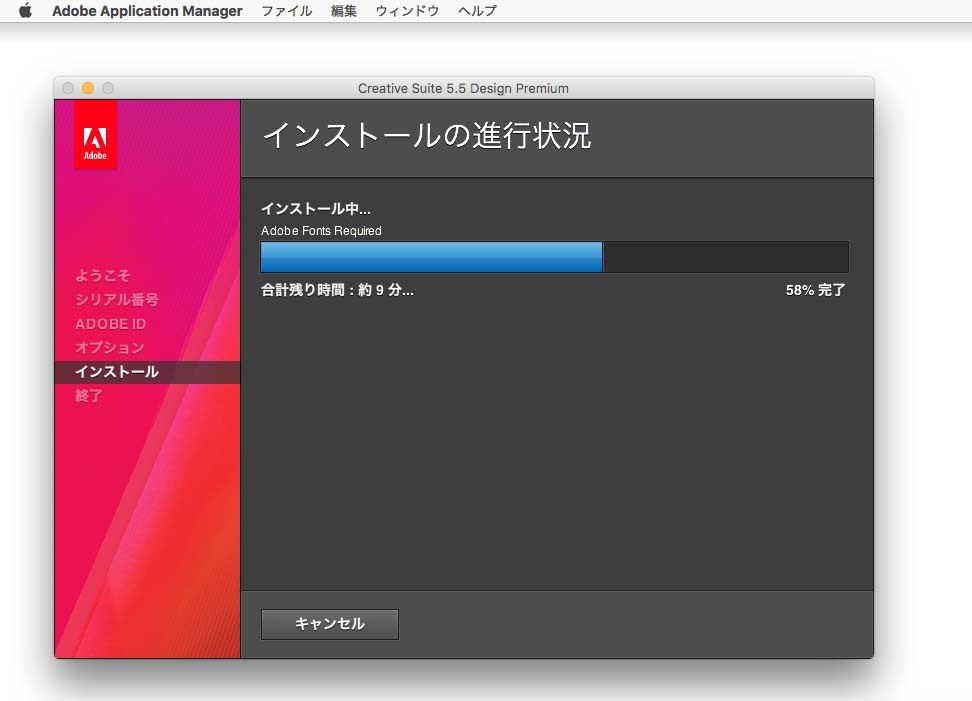The height and width of the screenshot is (701, 972).
Task: Click the 合計残り時間 remaining time text
Action: click(337, 290)
